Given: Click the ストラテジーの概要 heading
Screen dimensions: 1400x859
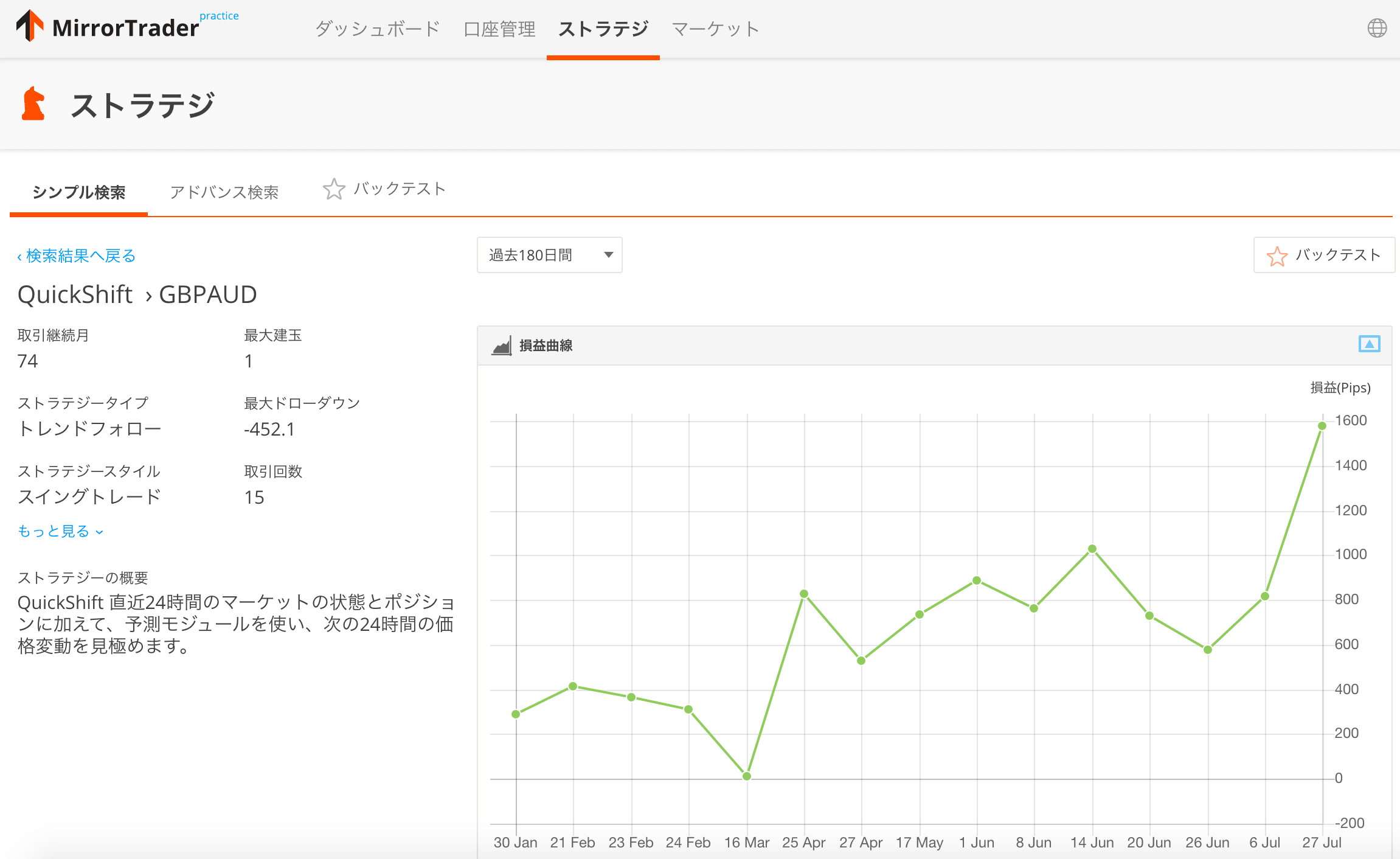Looking at the screenshot, I should coord(83,577).
